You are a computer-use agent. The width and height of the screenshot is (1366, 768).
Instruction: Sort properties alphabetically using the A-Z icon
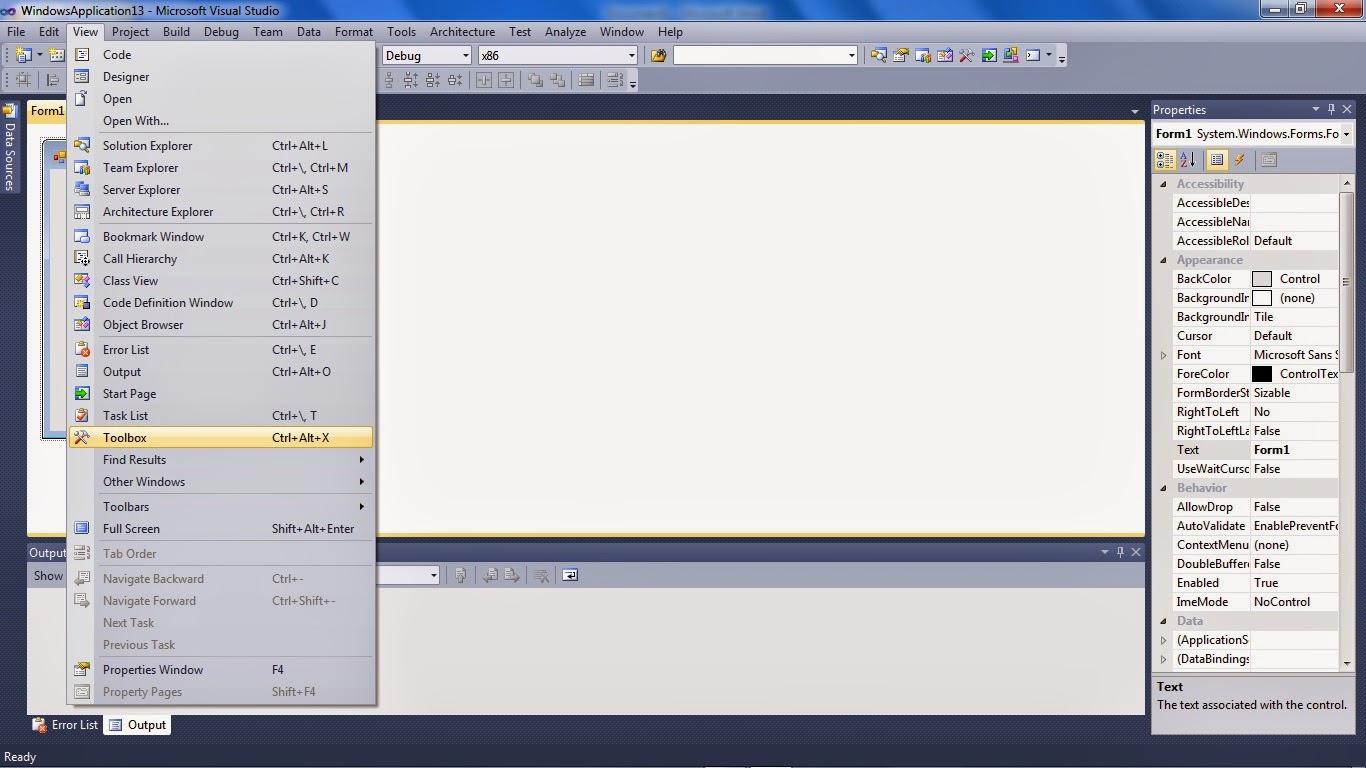pos(1188,159)
